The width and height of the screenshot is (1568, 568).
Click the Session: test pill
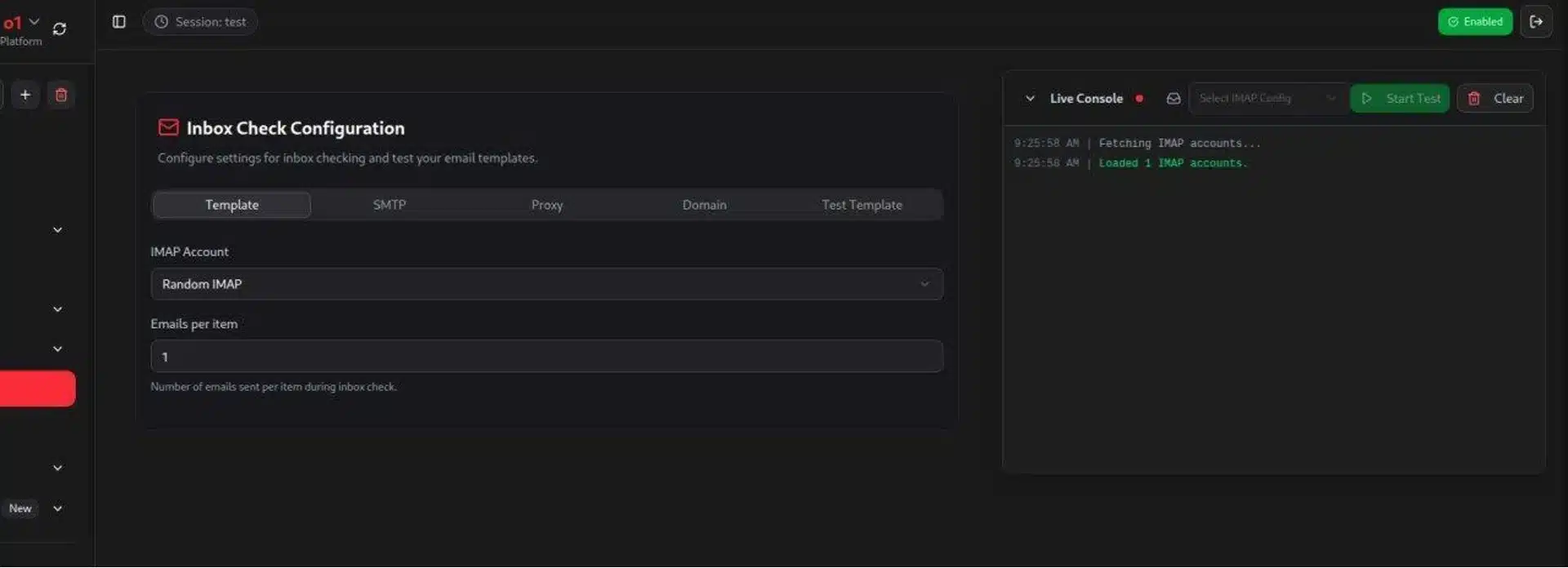200,22
